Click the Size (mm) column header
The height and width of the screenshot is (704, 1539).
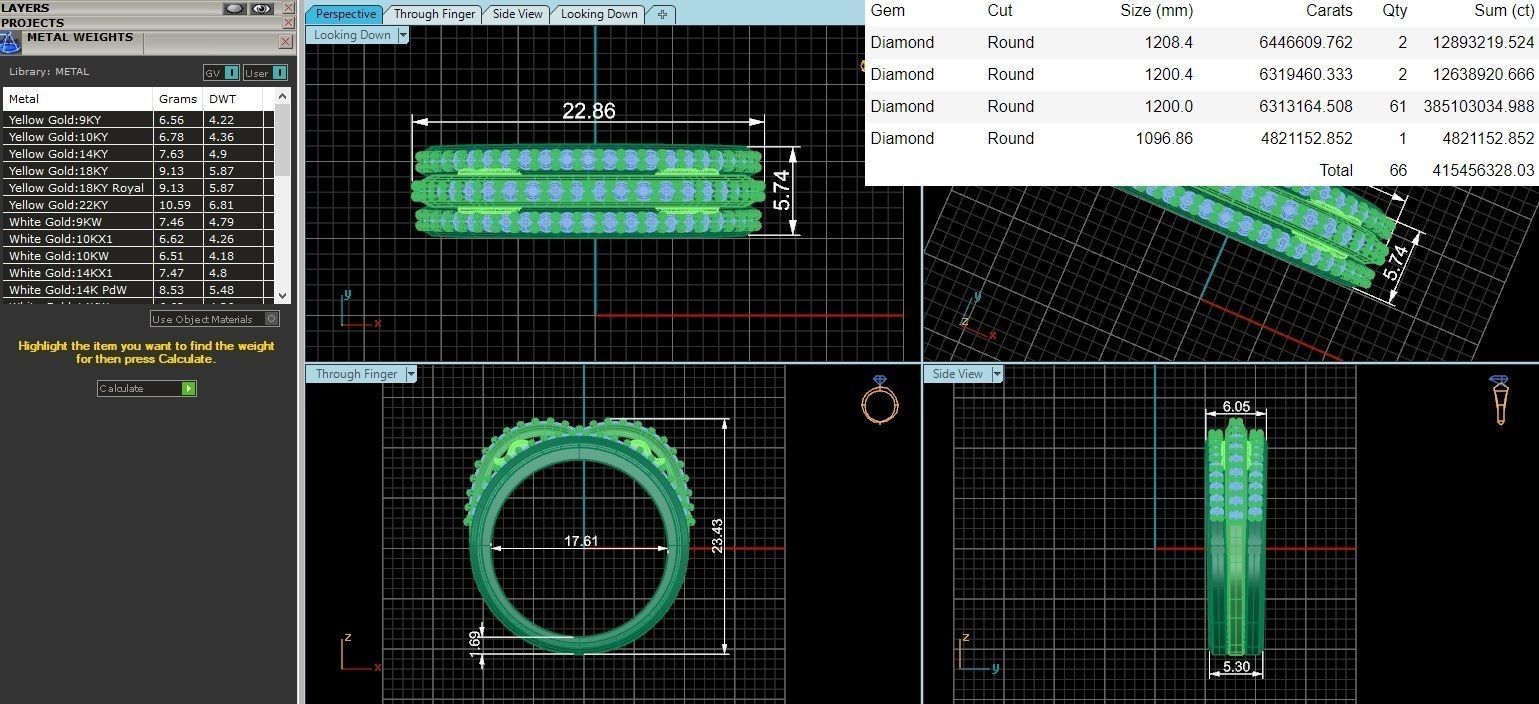1156,11
